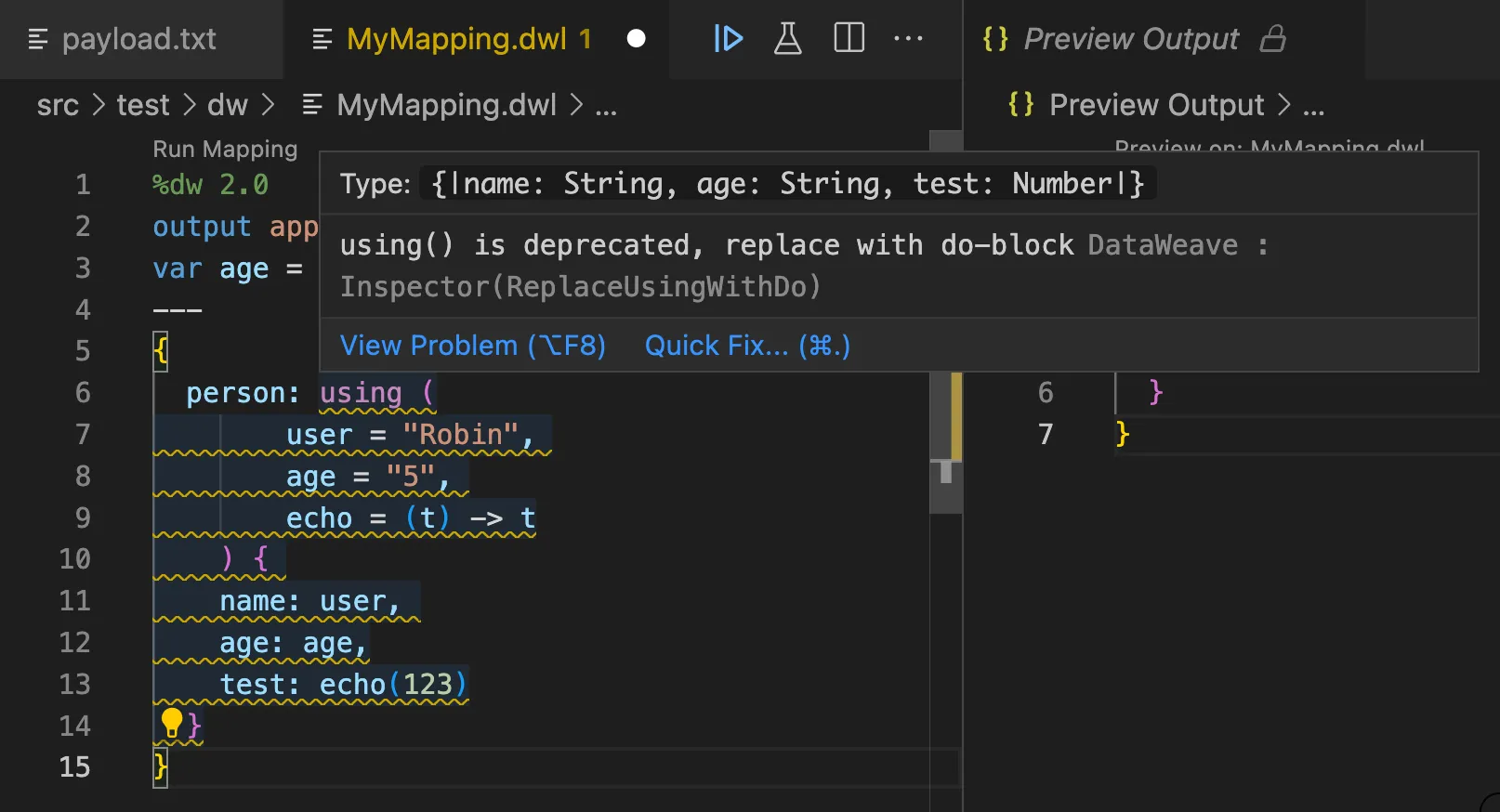Click 'echo(123)' on line 13
1500x812 pixels.
pos(393,685)
